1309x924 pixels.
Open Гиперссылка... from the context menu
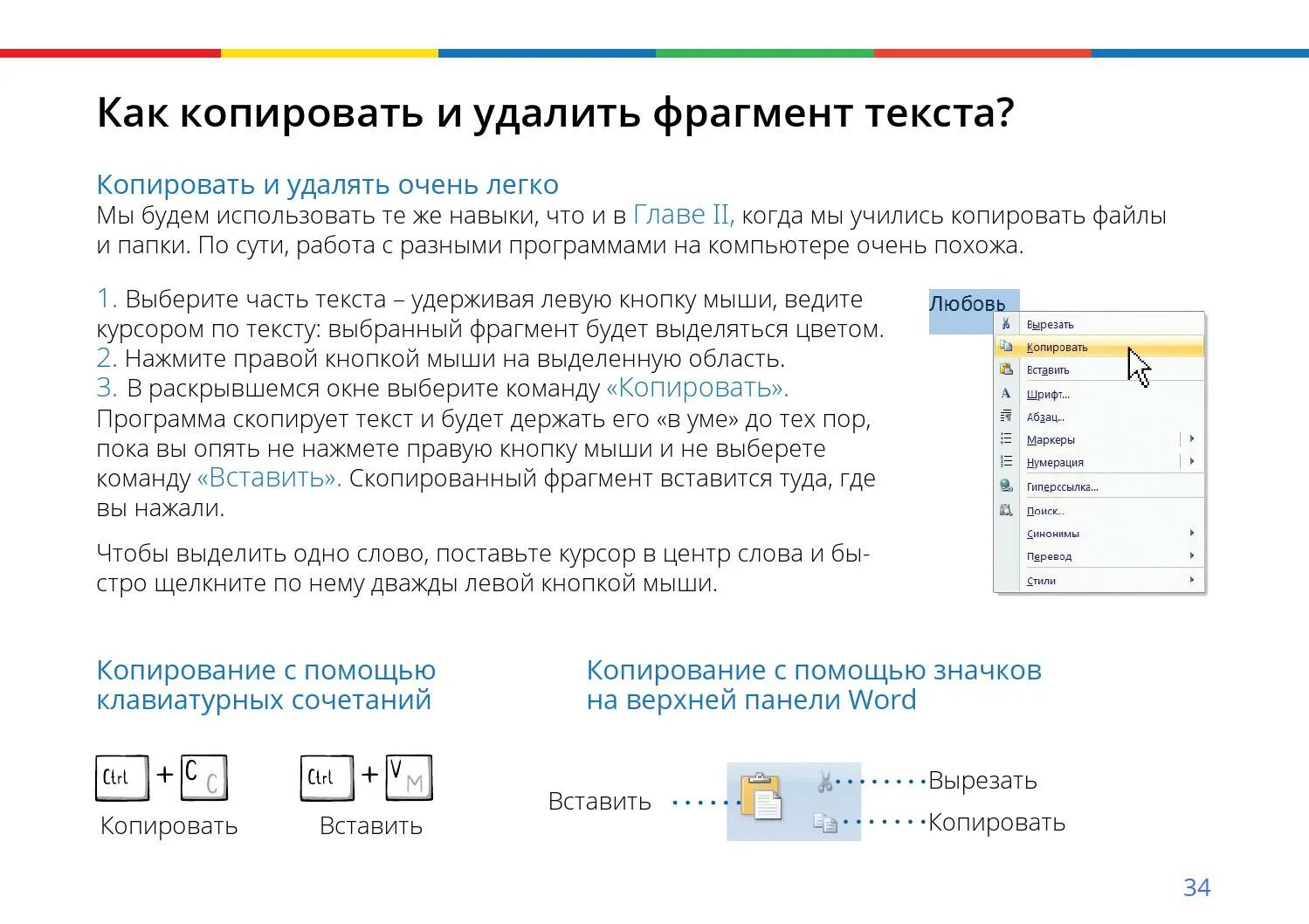pos(1099,486)
